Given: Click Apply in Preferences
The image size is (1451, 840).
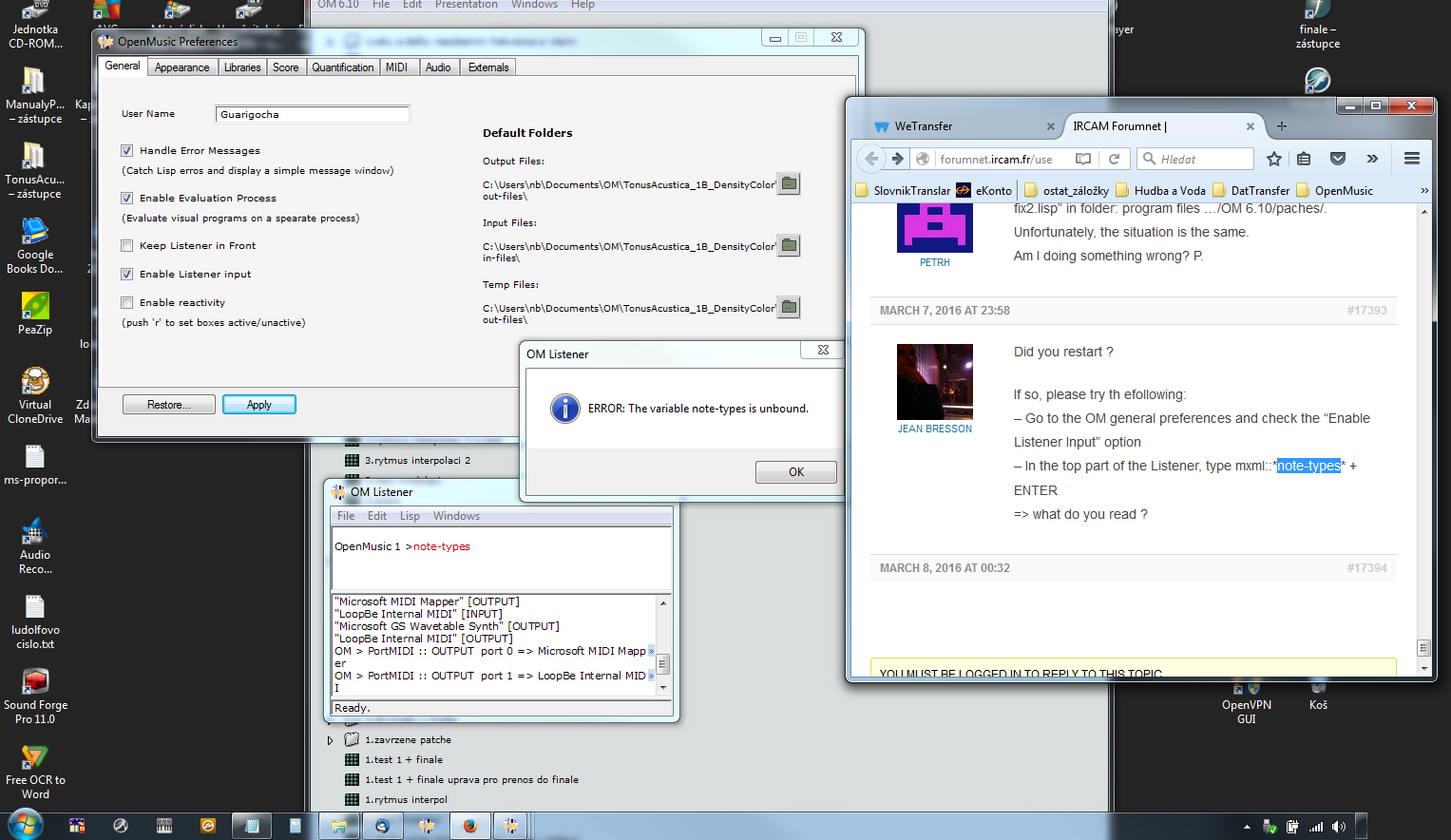Looking at the screenshot, I should (259, 405).
